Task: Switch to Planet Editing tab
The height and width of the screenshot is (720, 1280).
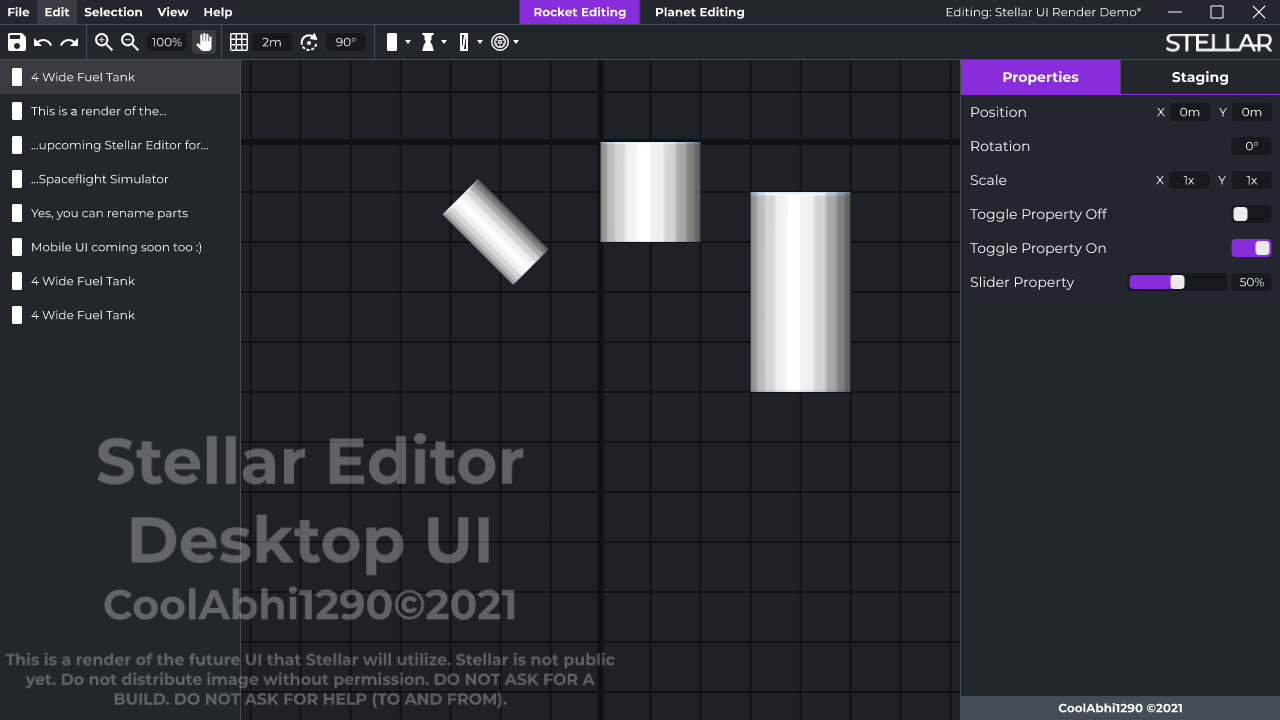Action: pos(700,12)
